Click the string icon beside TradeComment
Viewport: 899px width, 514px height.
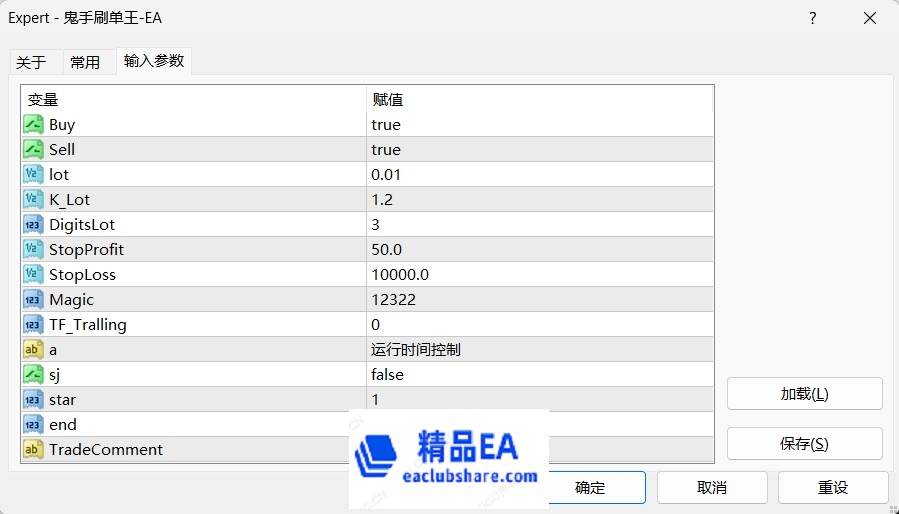(33, 450)
